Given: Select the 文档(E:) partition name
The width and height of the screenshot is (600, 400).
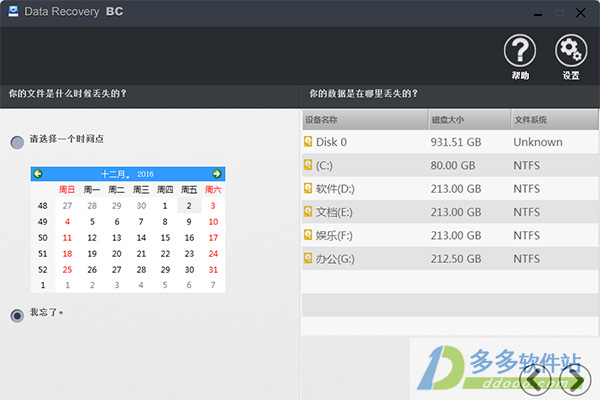Looking at the screenshot, I should coord(334,212).
